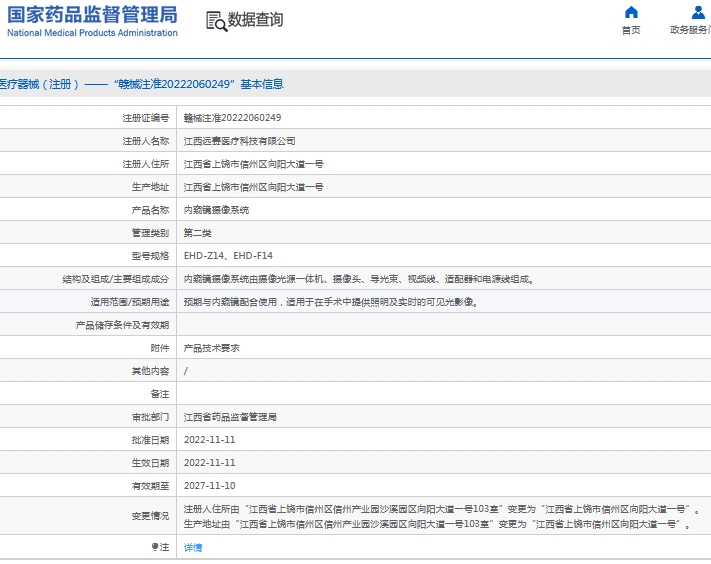Select registration number 赣械注准20222060249 value
This screenshot has height=564, width=711.
(x=233, y=118)
